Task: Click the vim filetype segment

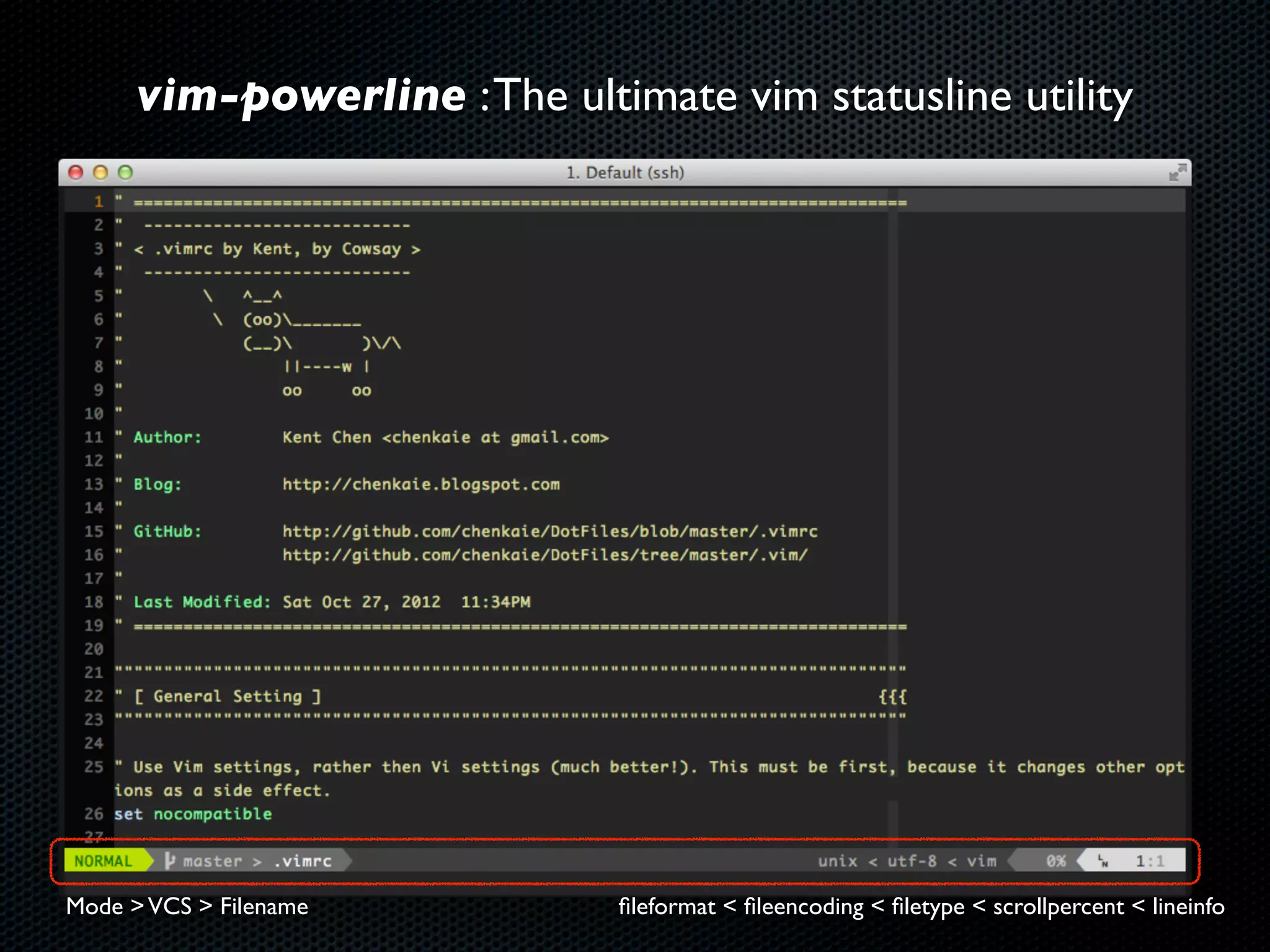Action: point(981,861)
